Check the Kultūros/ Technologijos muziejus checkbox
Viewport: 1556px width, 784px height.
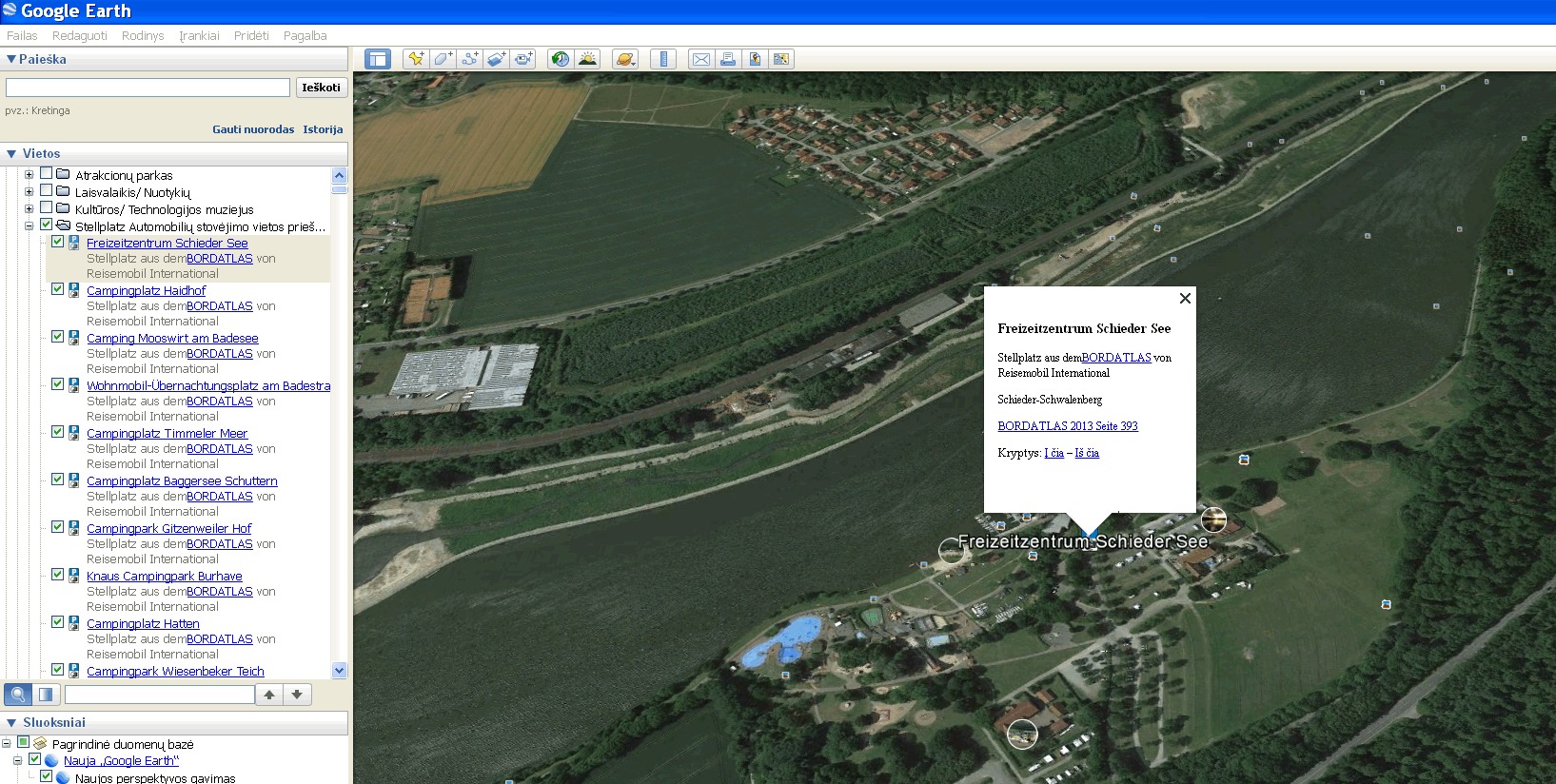(46, 207)
